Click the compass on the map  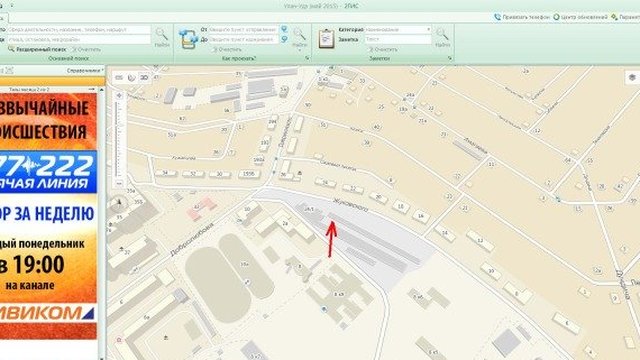coord(119,203)
